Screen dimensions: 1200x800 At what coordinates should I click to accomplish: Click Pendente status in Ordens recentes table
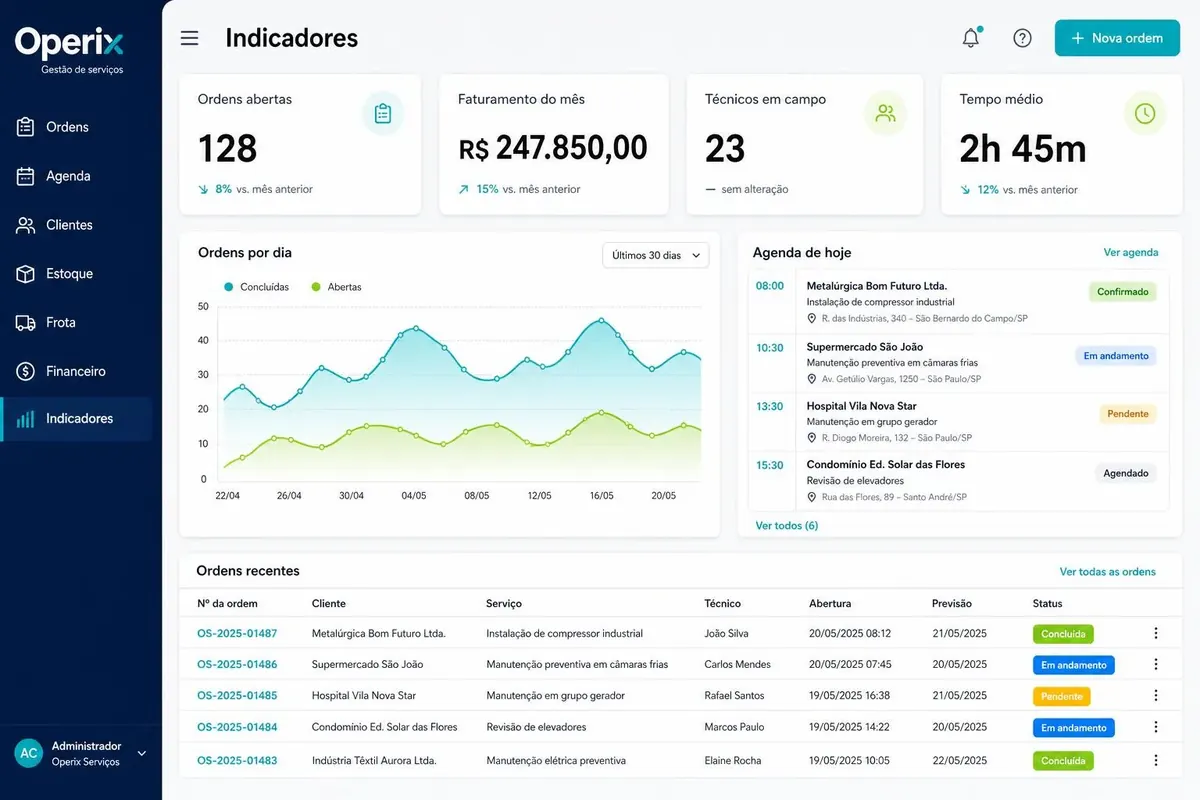1061,696
